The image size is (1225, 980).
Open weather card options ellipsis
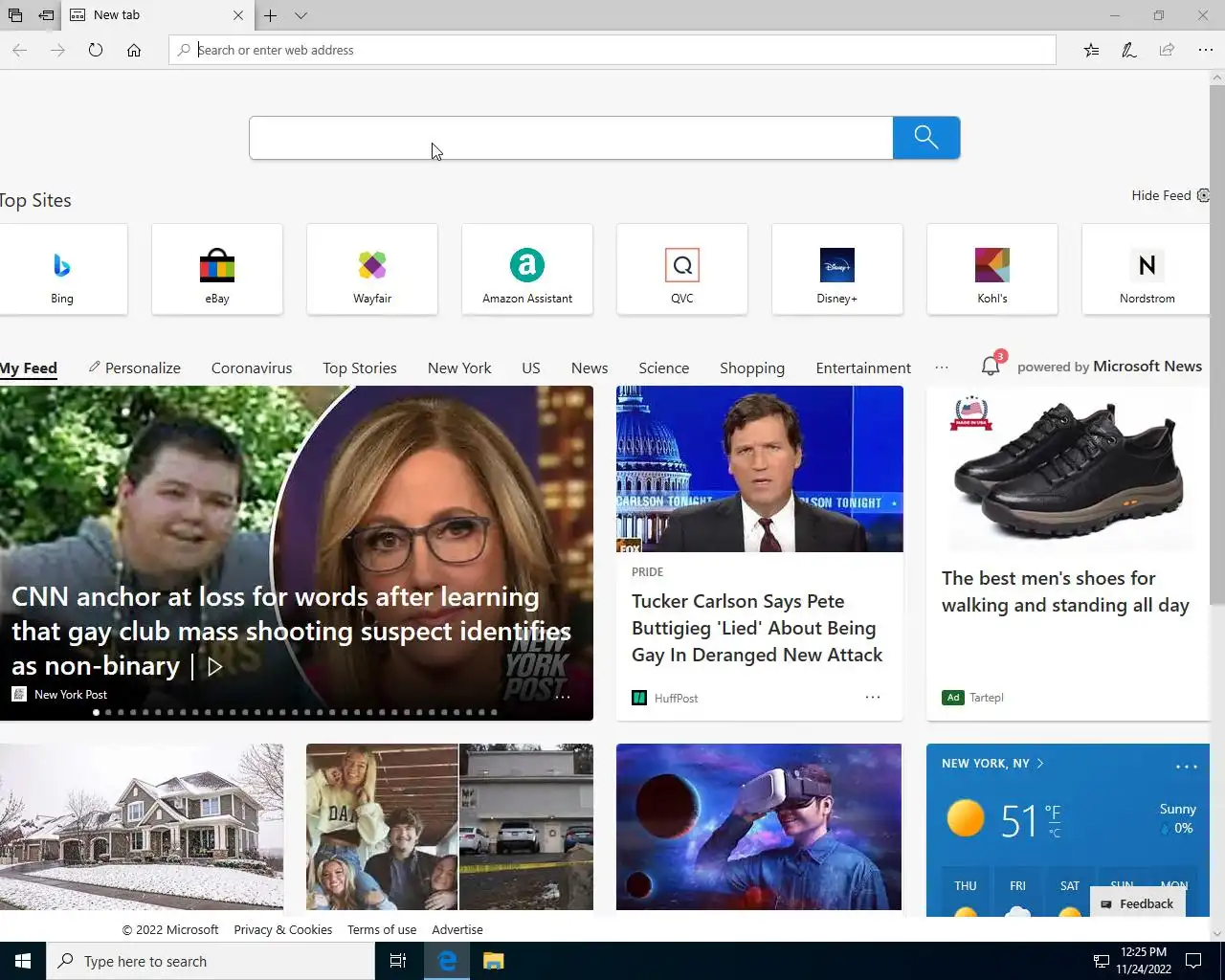pyautogui.click(x=1186, y=766)
